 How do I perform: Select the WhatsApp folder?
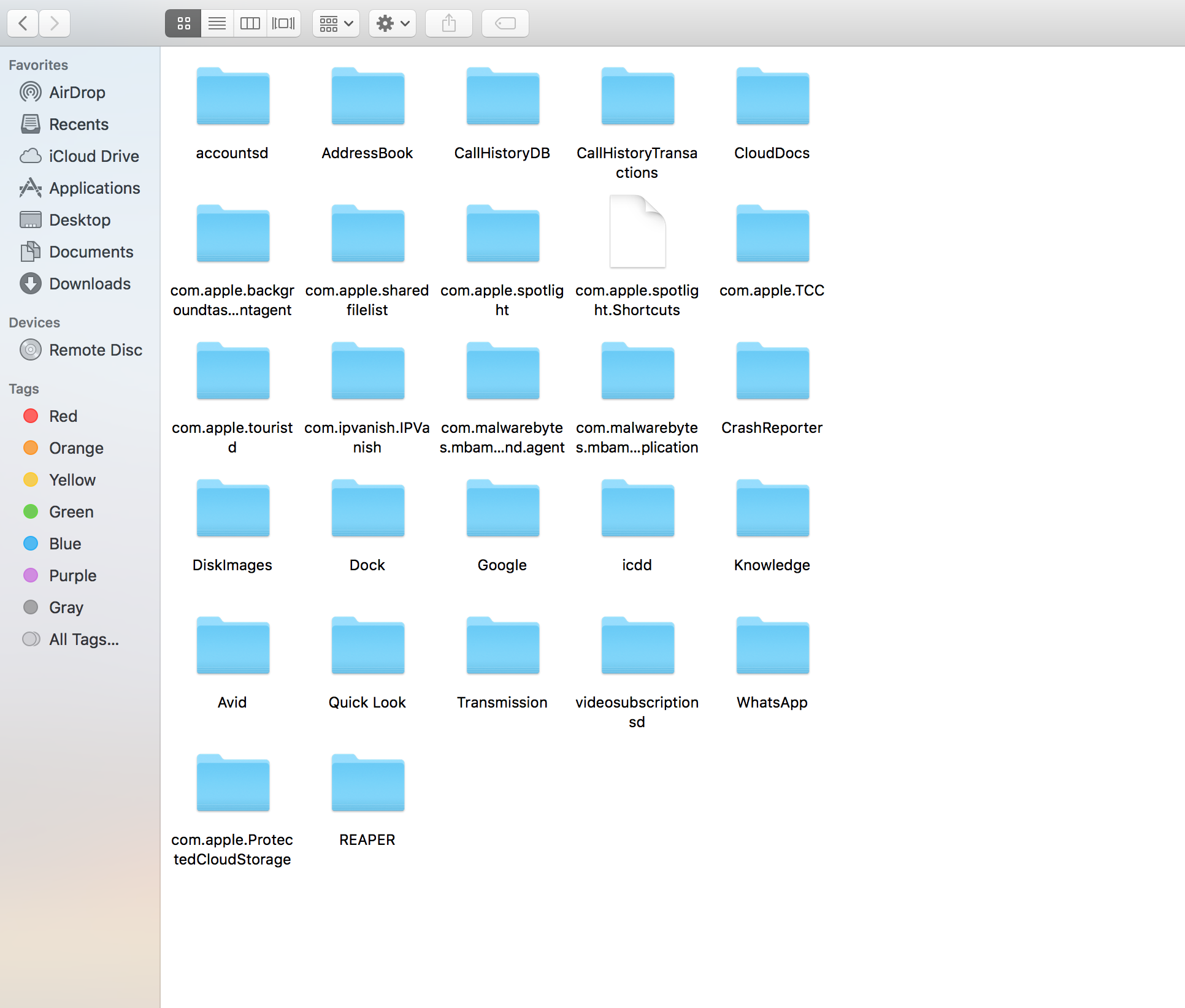(772, 647)
